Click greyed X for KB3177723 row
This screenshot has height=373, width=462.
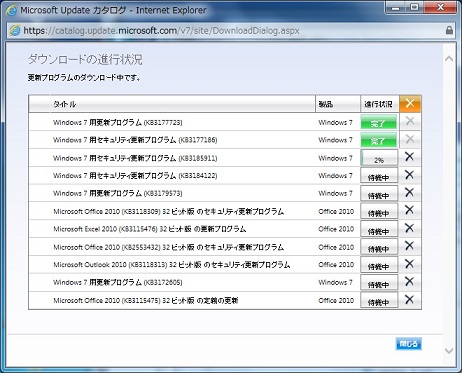coord(410,121)
